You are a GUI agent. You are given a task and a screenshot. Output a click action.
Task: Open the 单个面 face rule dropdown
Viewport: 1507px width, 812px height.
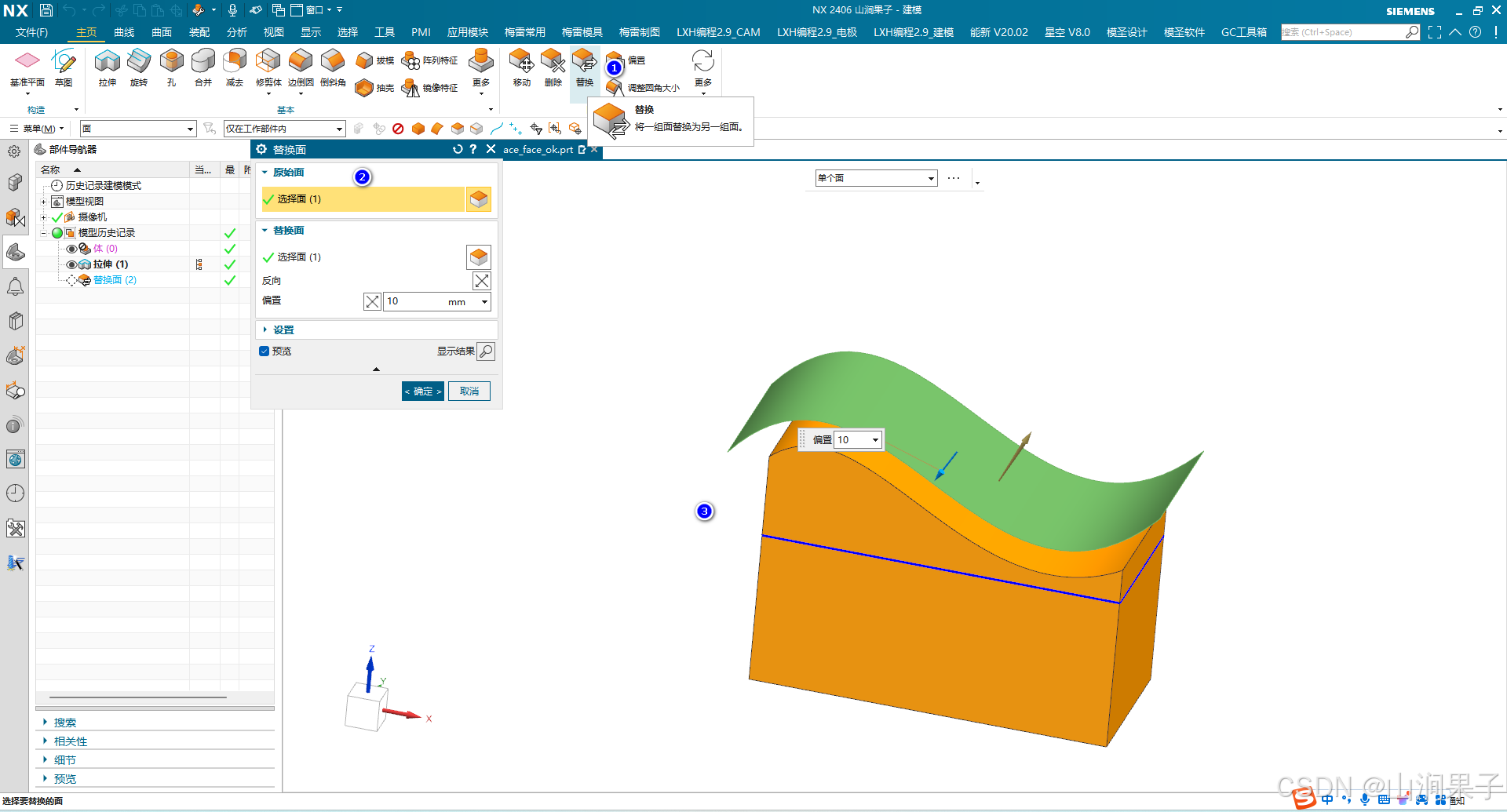pyautogui.click(x=931, y=179)
